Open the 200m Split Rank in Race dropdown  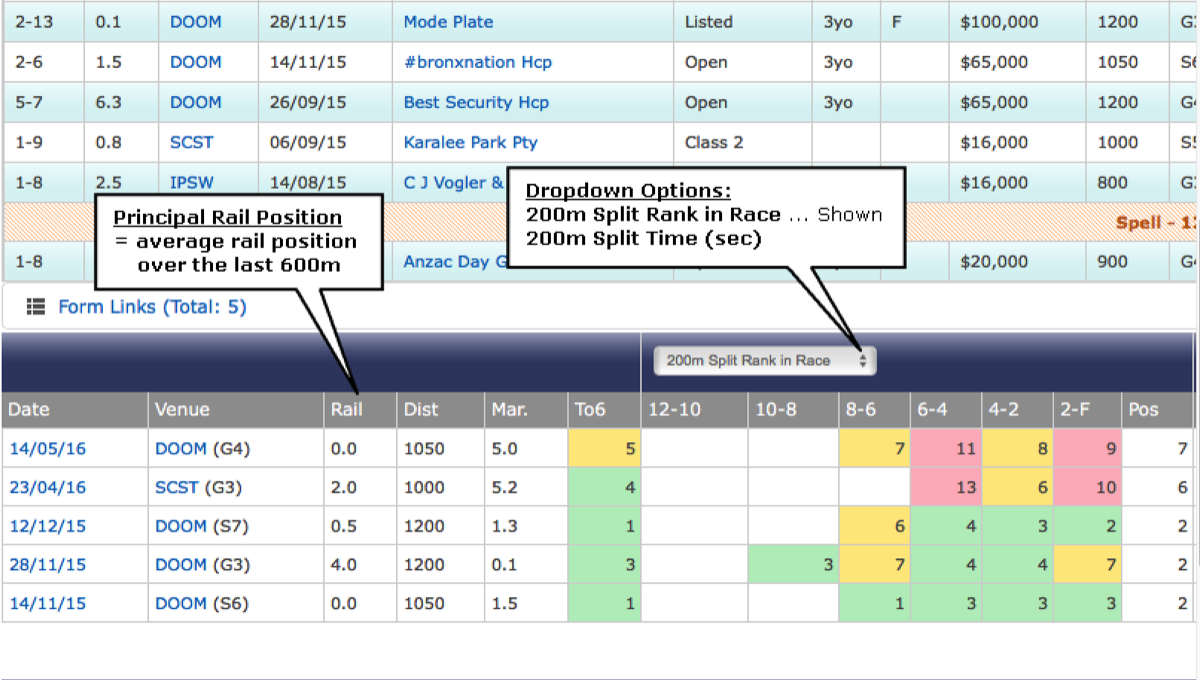764,361
